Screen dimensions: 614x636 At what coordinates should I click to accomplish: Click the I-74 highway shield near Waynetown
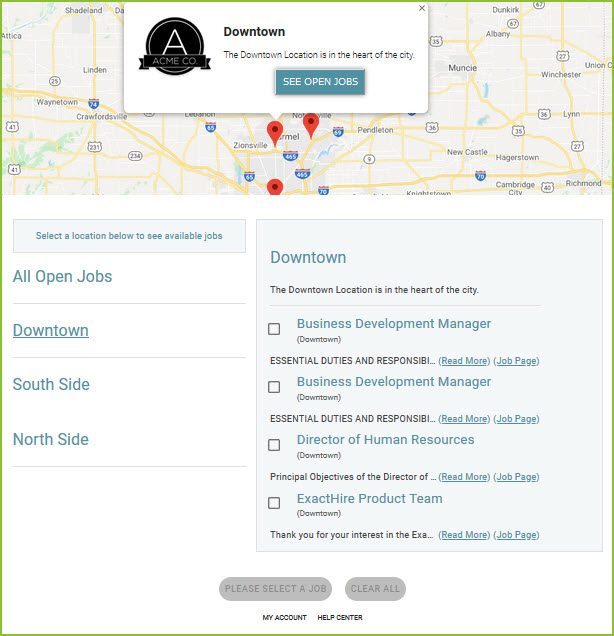click(x=94, y=103)
